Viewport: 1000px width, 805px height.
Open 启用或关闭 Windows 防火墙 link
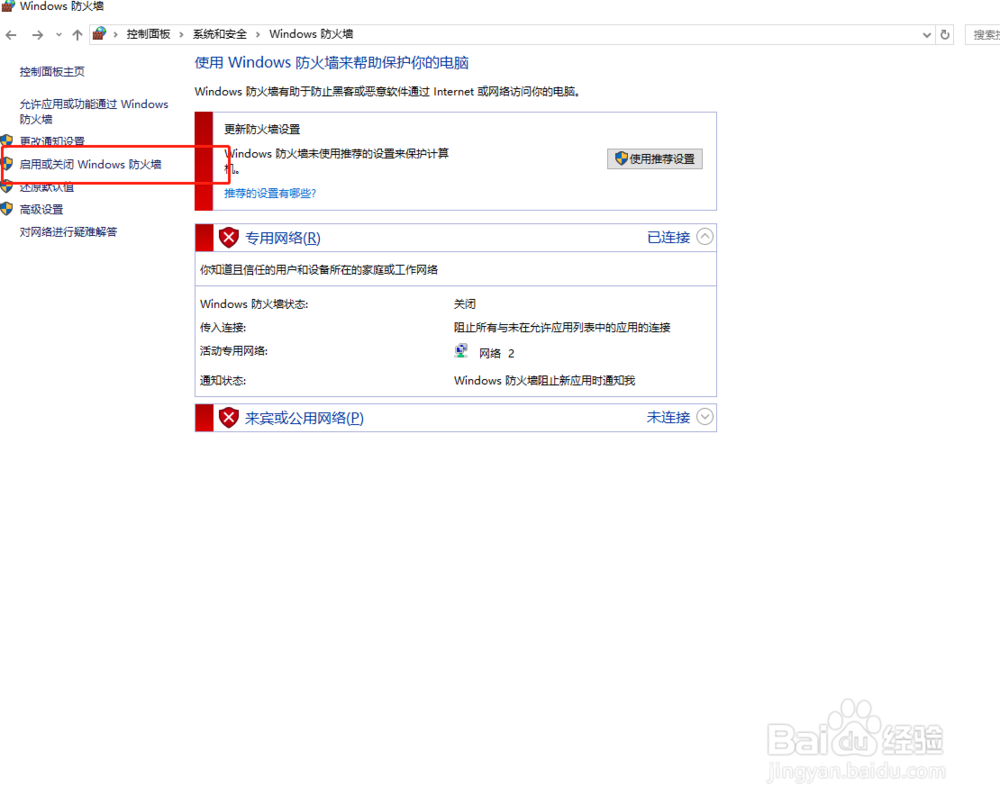tap(90, 165)
